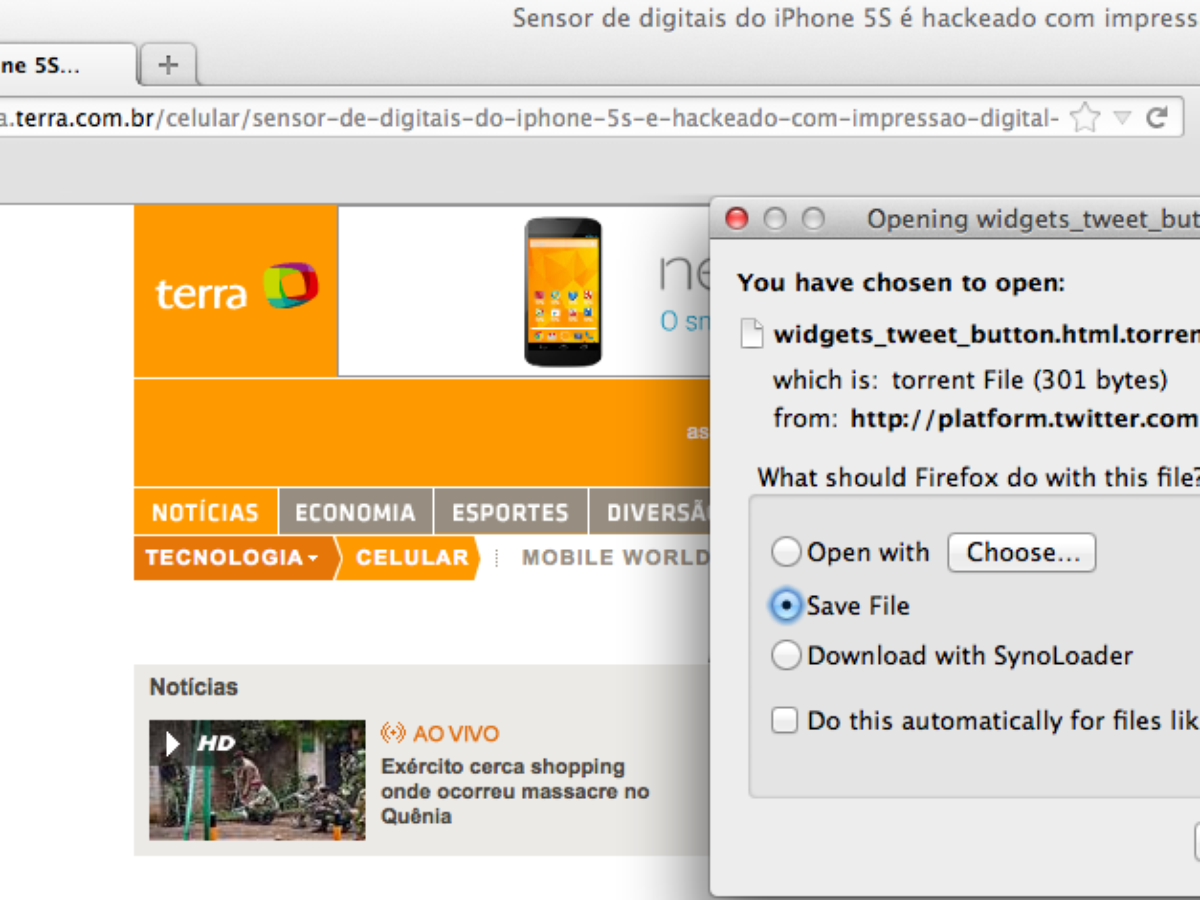Open the Notícias navigation tab
1200x900 pixels.
[x=205, y=512]
